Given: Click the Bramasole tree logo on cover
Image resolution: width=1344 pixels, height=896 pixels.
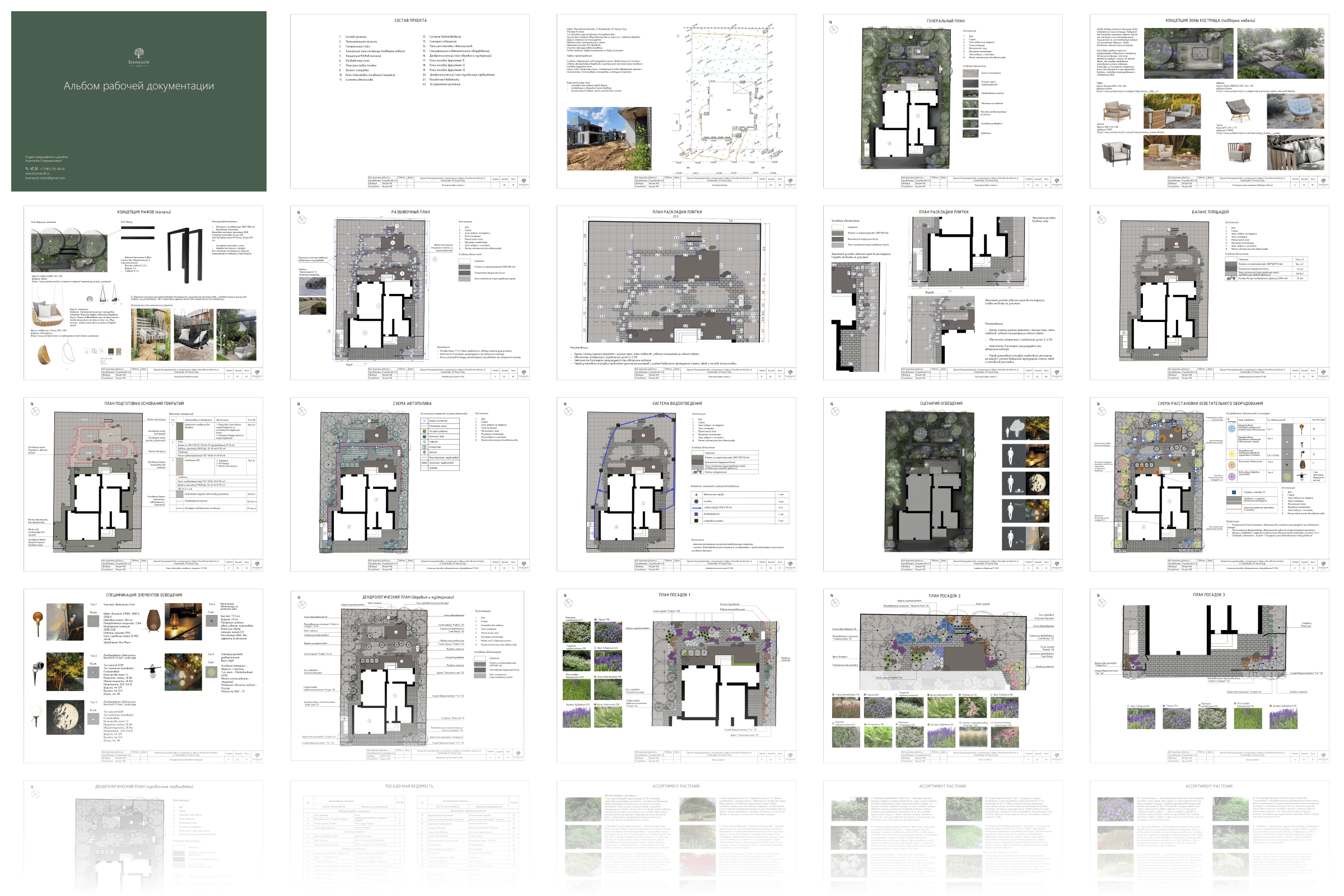Looking at the screenshot, I should (x=139, y=53).
